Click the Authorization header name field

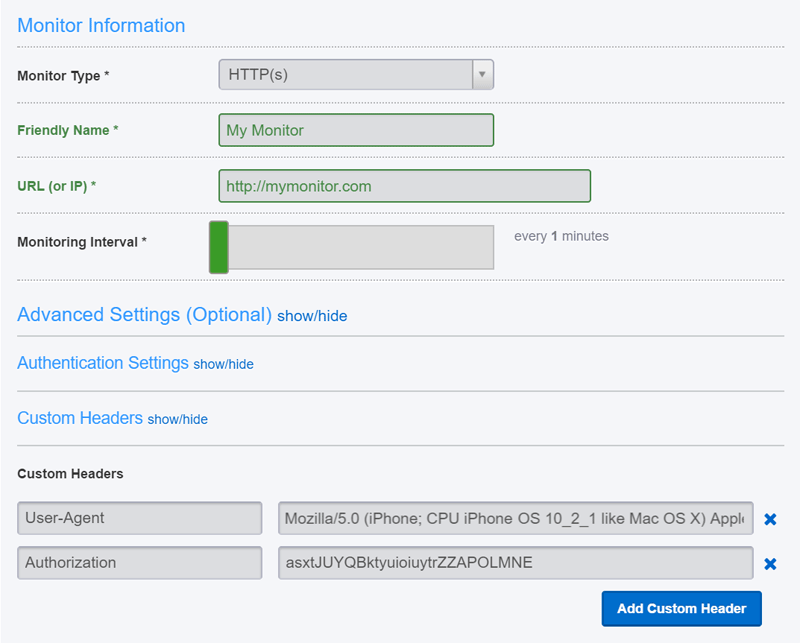(x=139, y=563)
